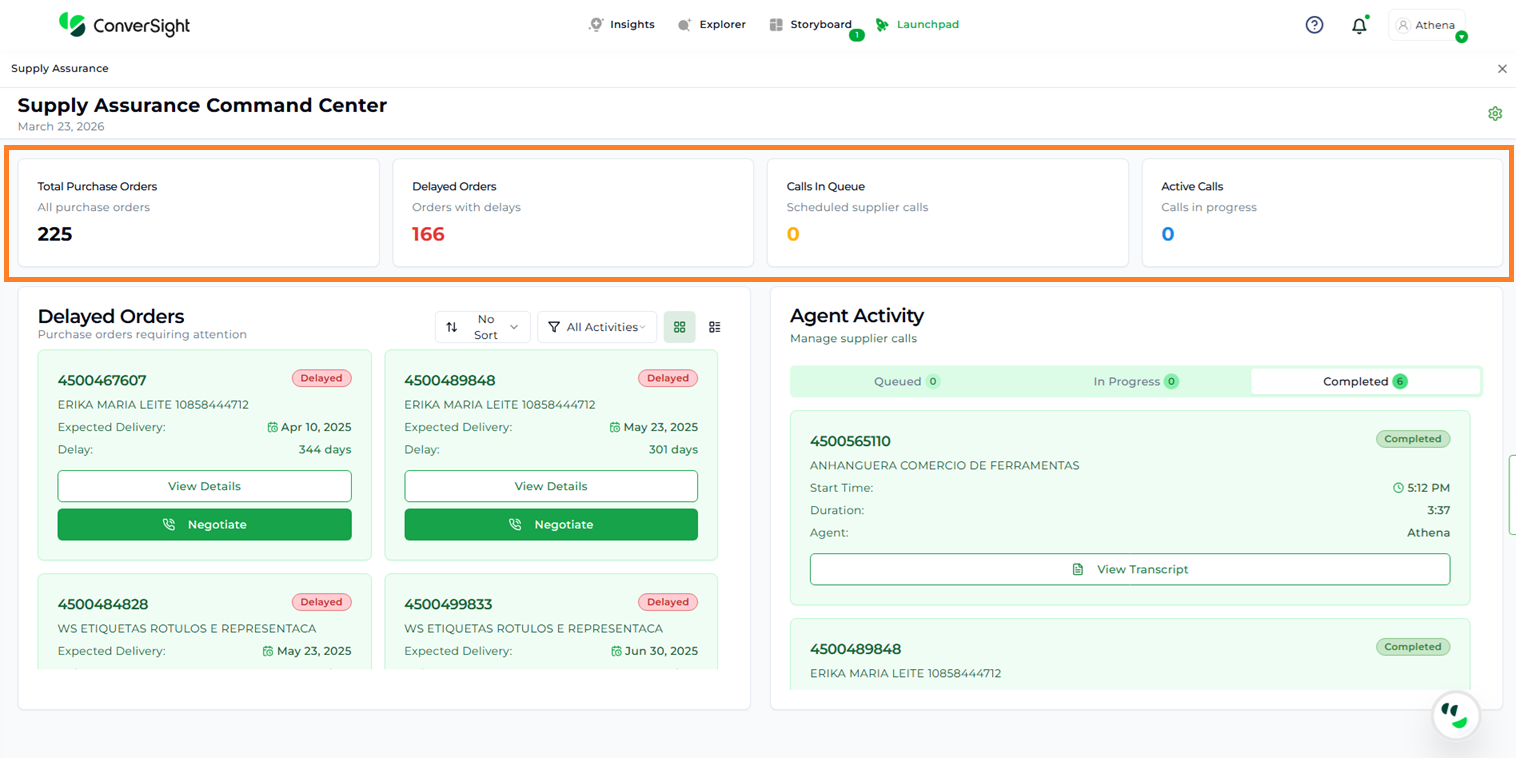This screenshot has height=758, width=1516.
Task: Open the floating ConverSight assistant icon
Action: click(1455, 716)
